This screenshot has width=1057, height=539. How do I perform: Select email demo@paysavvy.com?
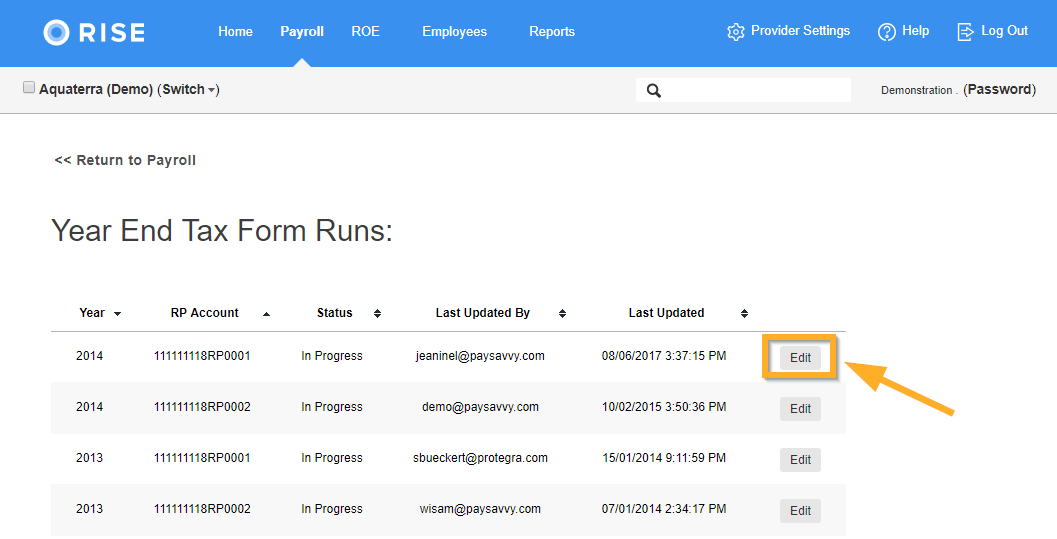pos(480,407)
